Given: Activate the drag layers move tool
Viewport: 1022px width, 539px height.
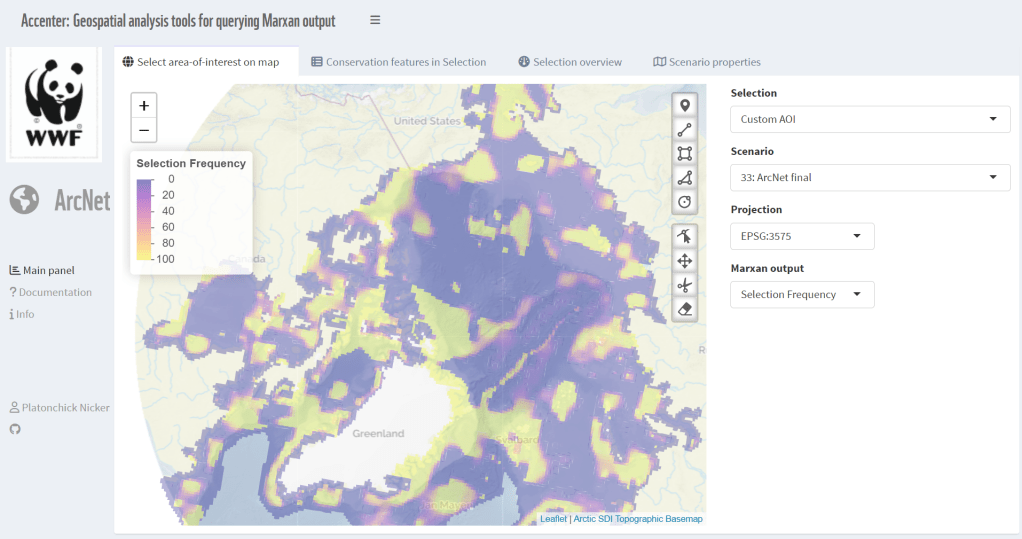Looking at the screenshot, I should 685,261.
